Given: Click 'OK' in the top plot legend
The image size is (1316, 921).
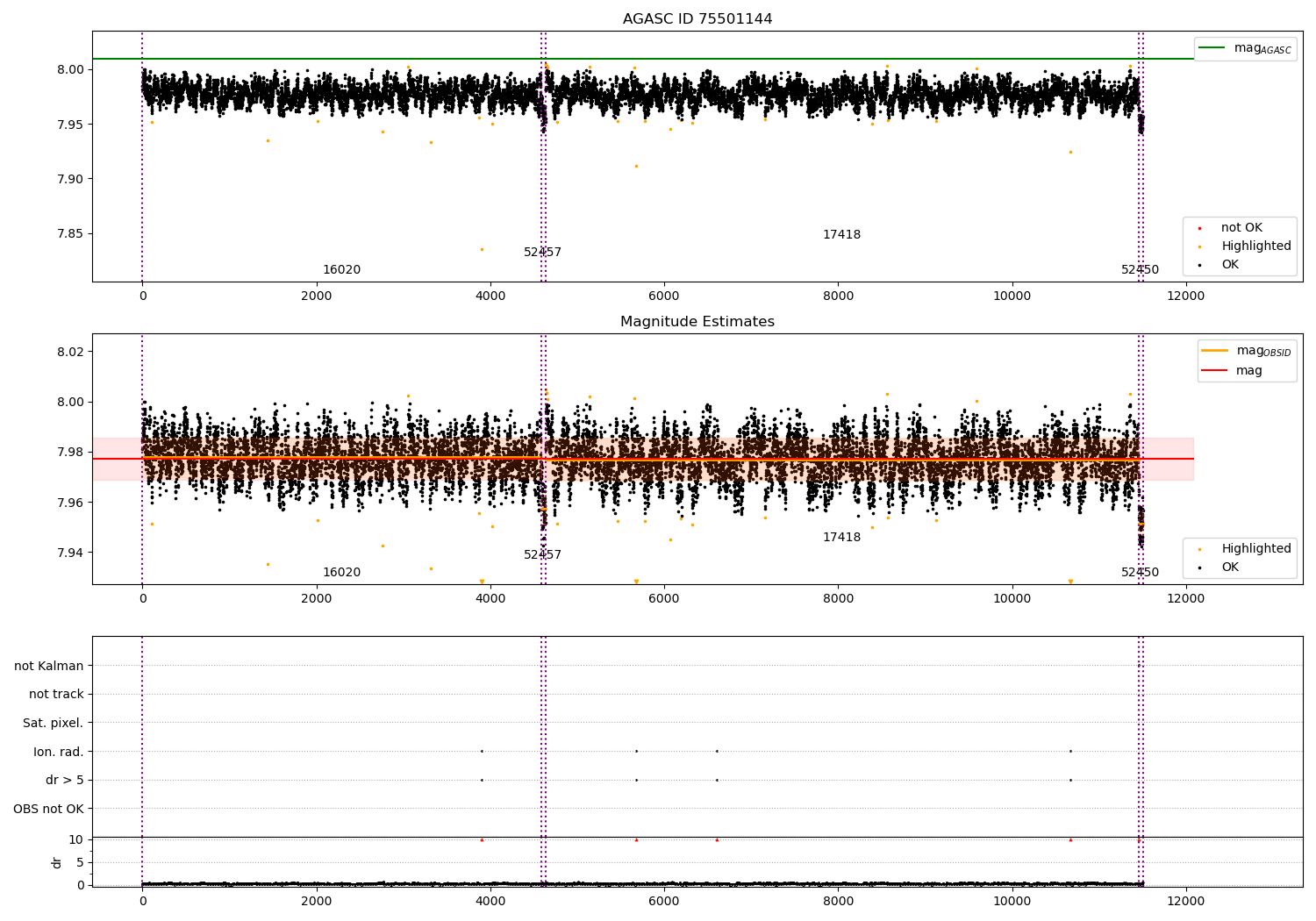Looking at the screenshot, I should pos(1230,265).
